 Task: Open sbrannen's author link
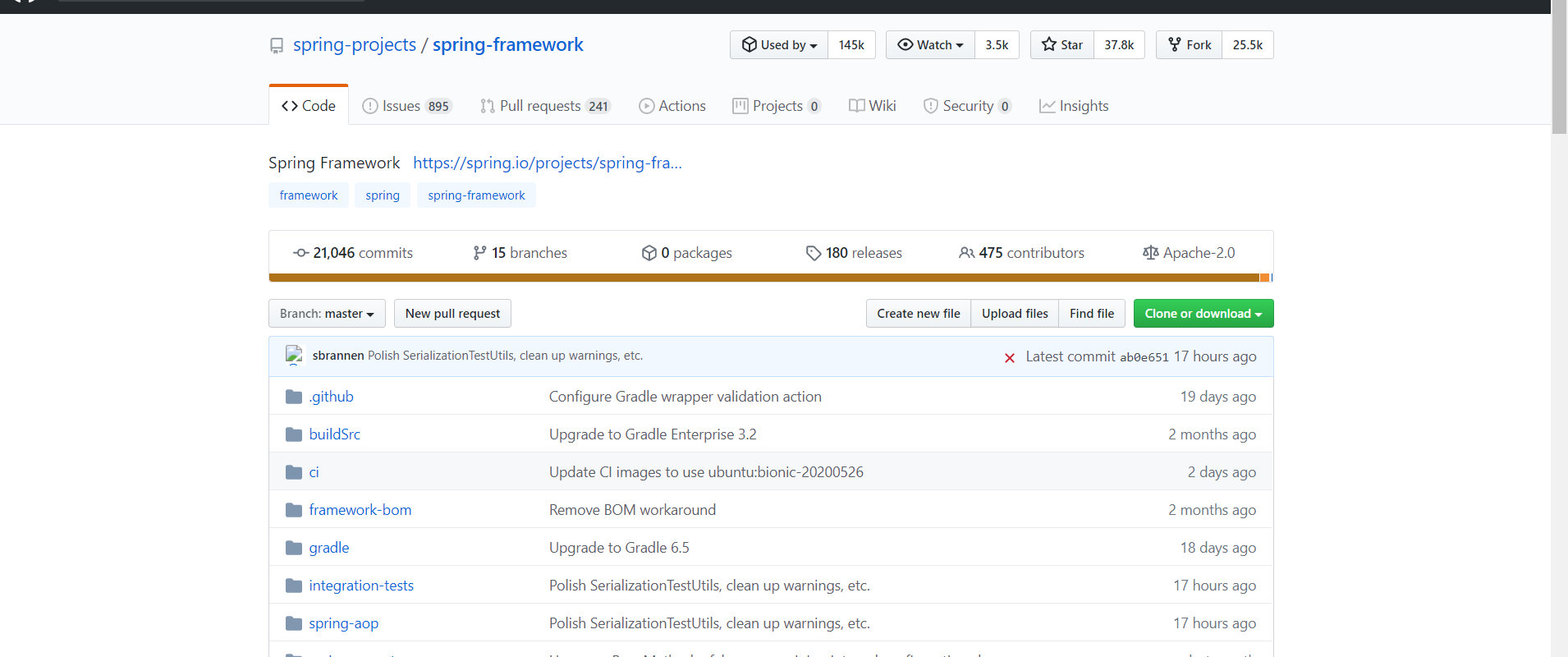click(338, 356)
